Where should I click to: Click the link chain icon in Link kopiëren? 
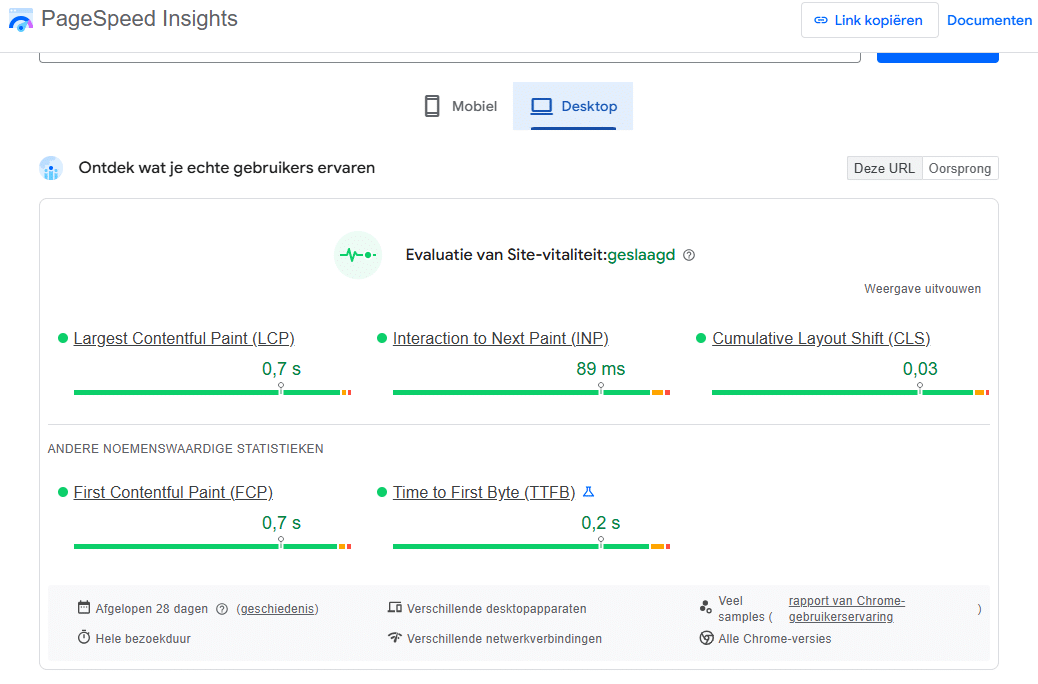[821, 21]
